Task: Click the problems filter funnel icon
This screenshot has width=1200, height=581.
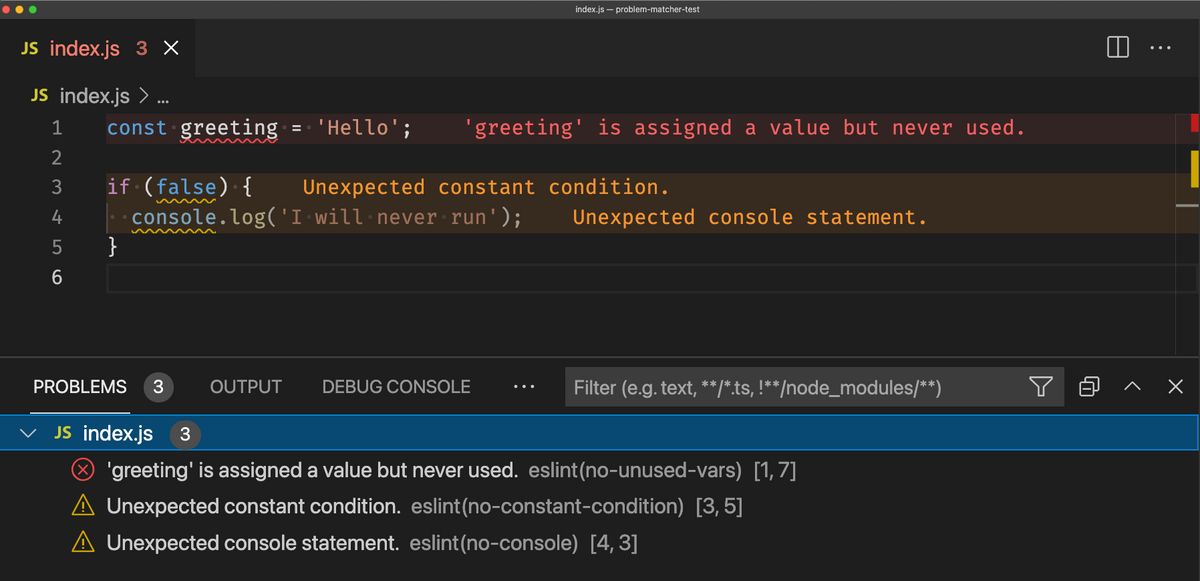Action: tap(1040, 386)
